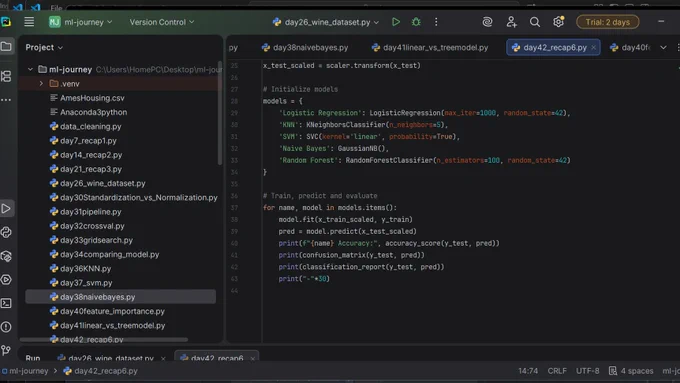The image size is (680, 383).
Task: Close the day26_wine_dataset.py run tab
Action: click(163, 359)
